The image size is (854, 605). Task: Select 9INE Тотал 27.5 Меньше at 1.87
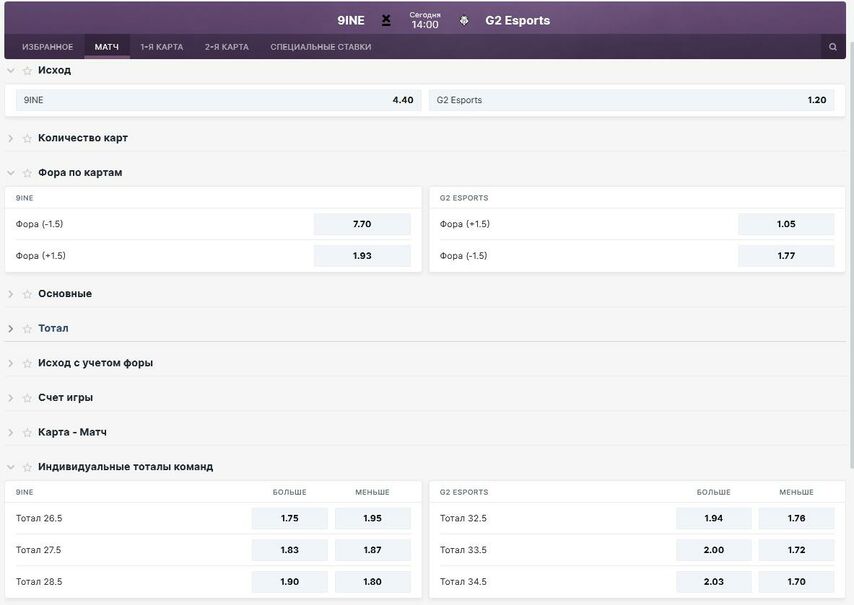[x=373, y=550]
